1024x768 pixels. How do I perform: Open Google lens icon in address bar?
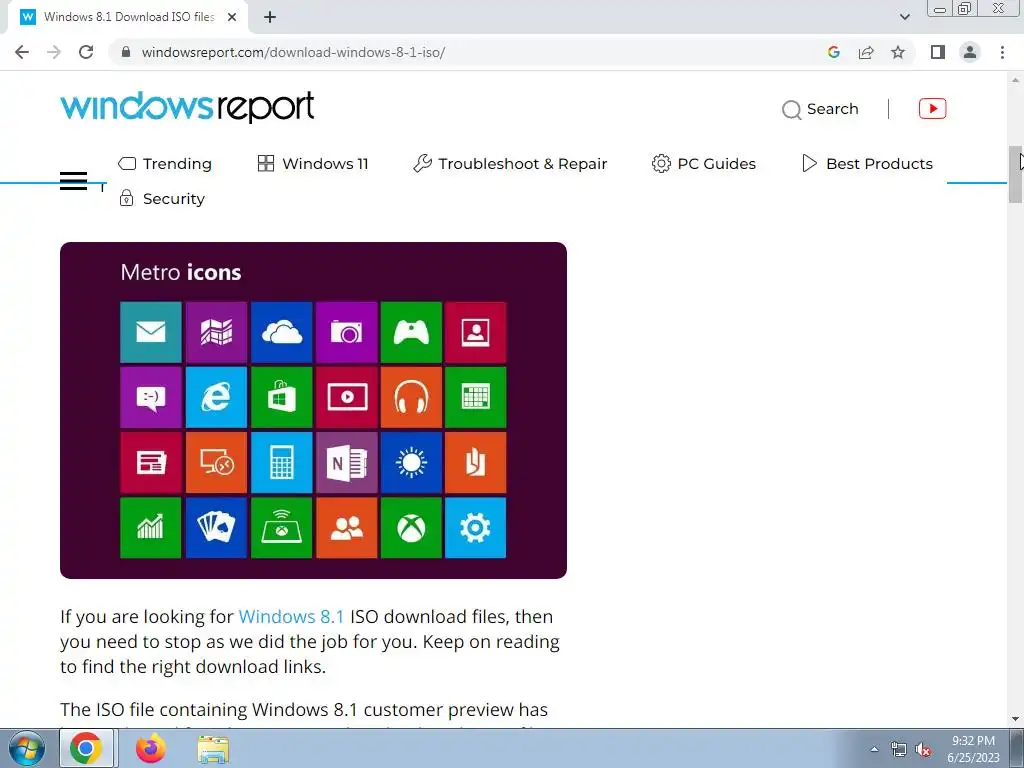pyautogui.click(x=833, y=52)
